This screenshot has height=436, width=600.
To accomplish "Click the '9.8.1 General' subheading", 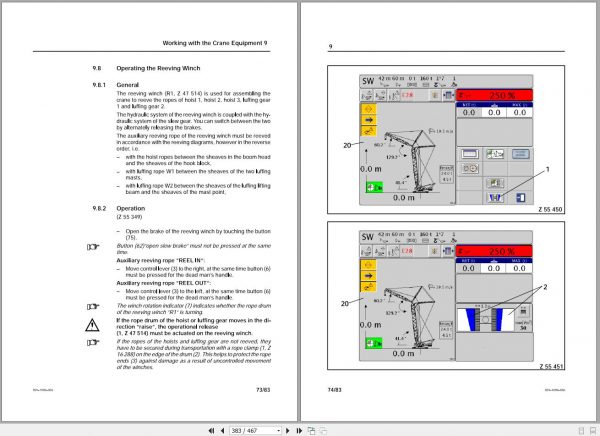I will [116, 85].
